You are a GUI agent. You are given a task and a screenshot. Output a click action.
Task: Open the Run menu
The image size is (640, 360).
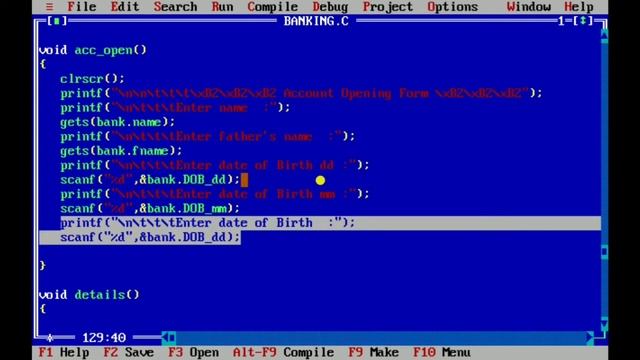coord(222,7)
